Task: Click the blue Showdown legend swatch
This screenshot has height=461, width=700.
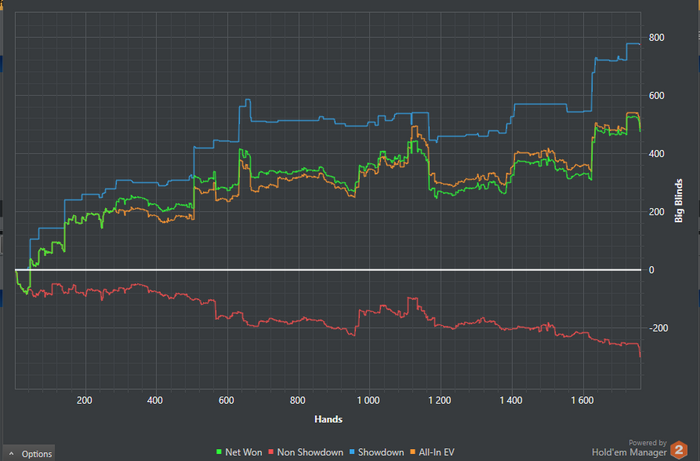Action: 352,452
